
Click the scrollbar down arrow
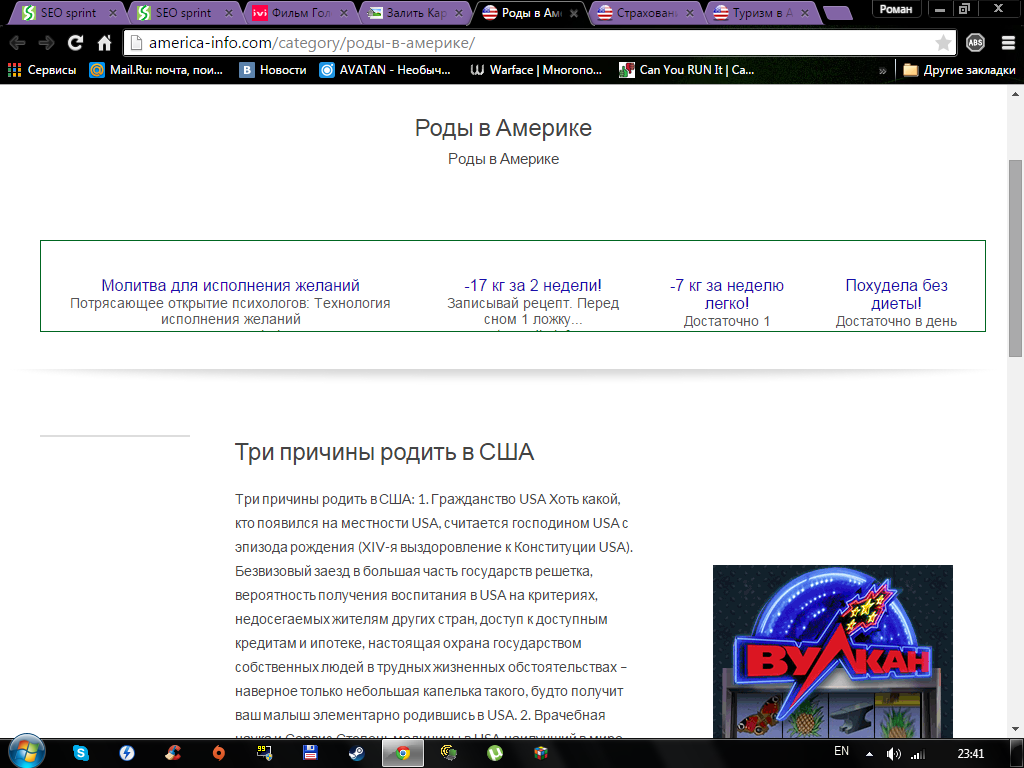(x=1015, y=729)
